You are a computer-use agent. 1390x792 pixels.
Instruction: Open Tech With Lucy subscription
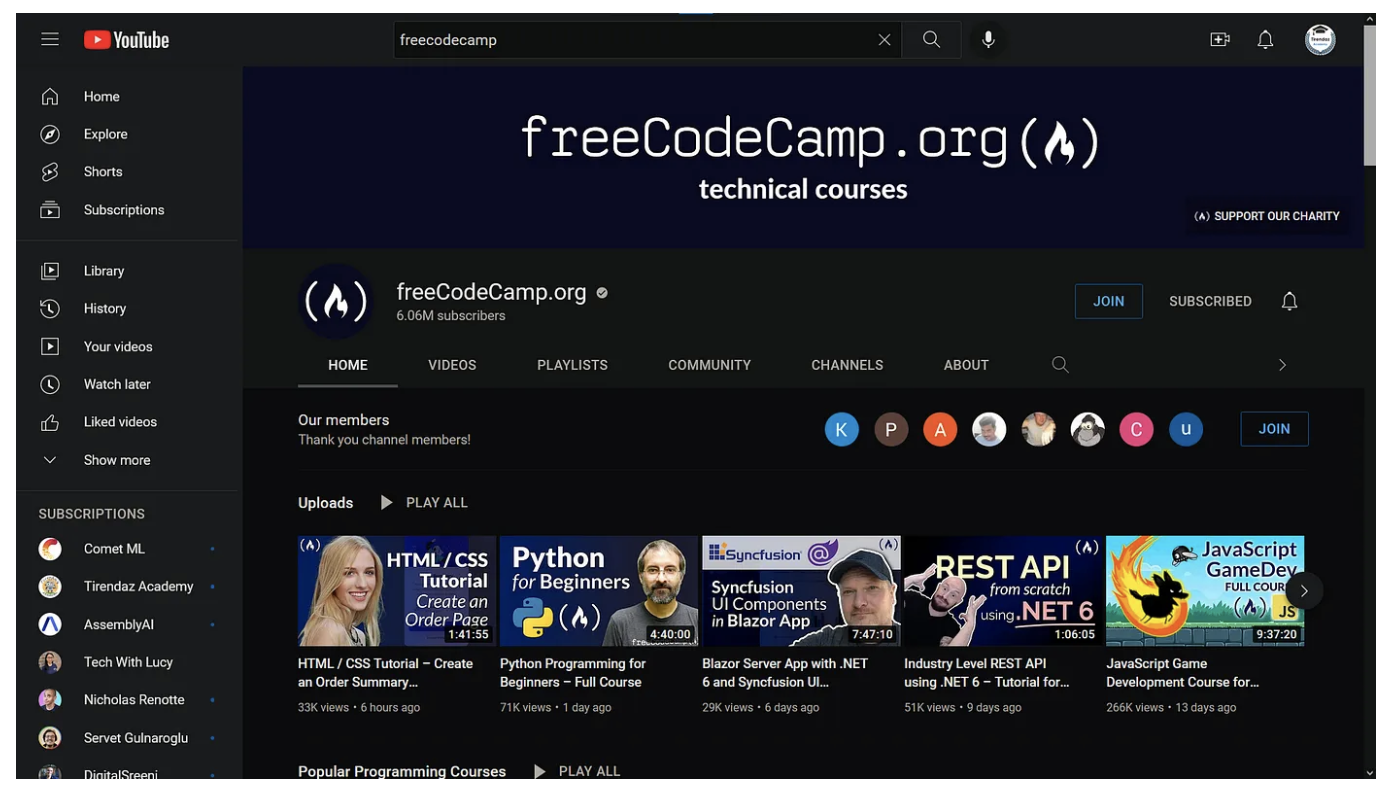tap(129, 662)
